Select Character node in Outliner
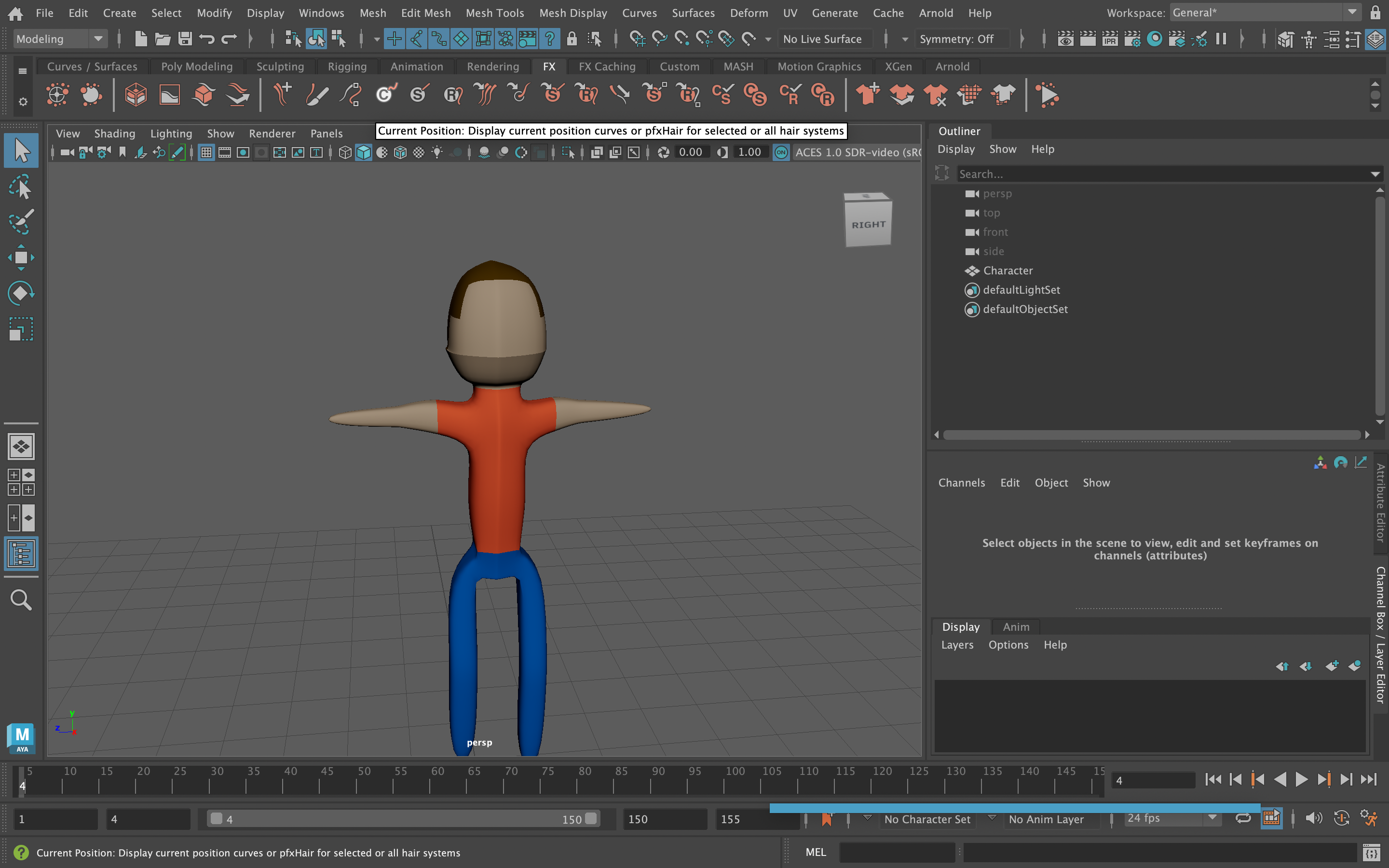1389x868 pixels. [1008, 271]
